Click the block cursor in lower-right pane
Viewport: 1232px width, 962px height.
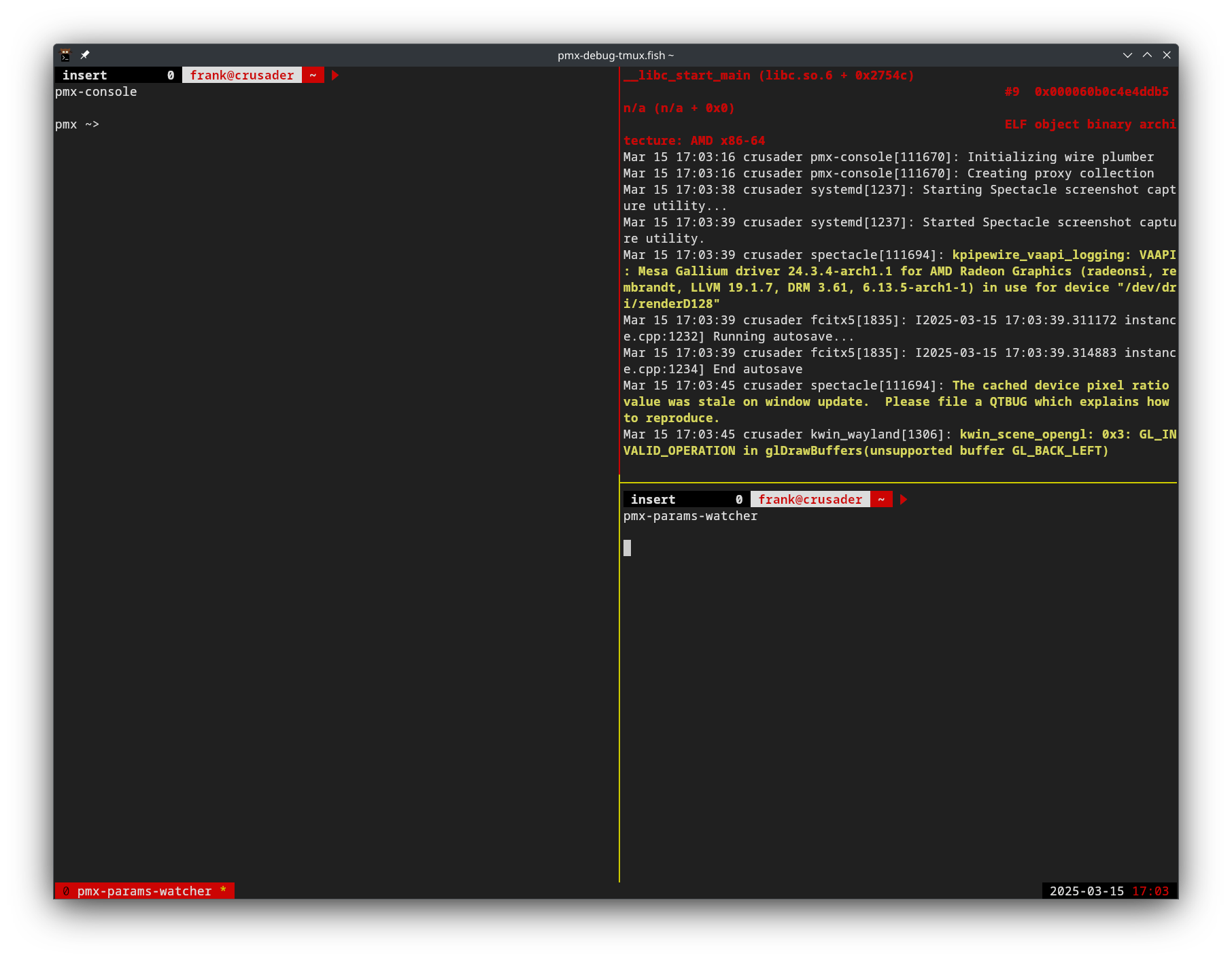coord(627,548)
